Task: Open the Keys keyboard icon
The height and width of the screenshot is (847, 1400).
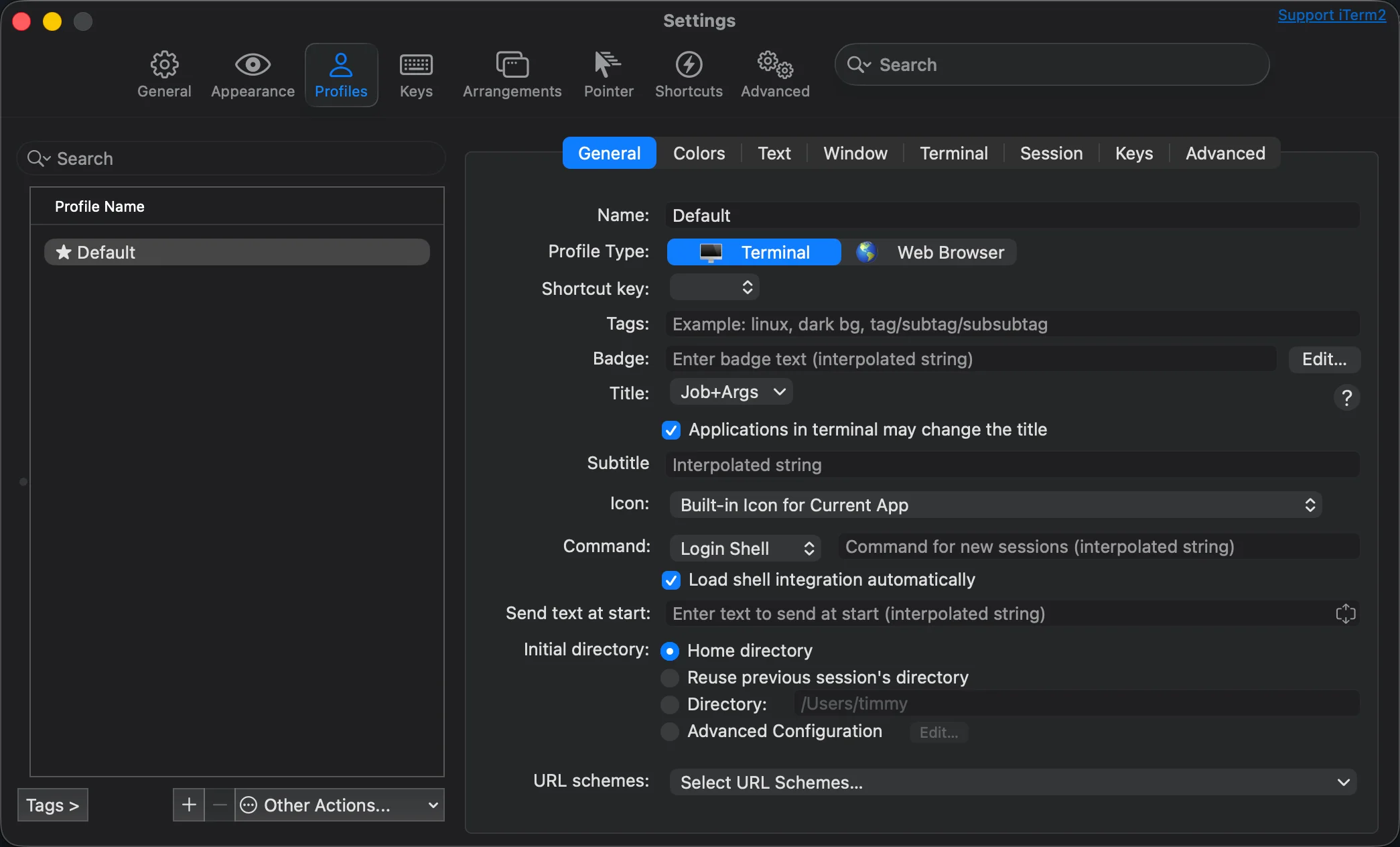Action: pyautogui.click(x=416, y=65)
